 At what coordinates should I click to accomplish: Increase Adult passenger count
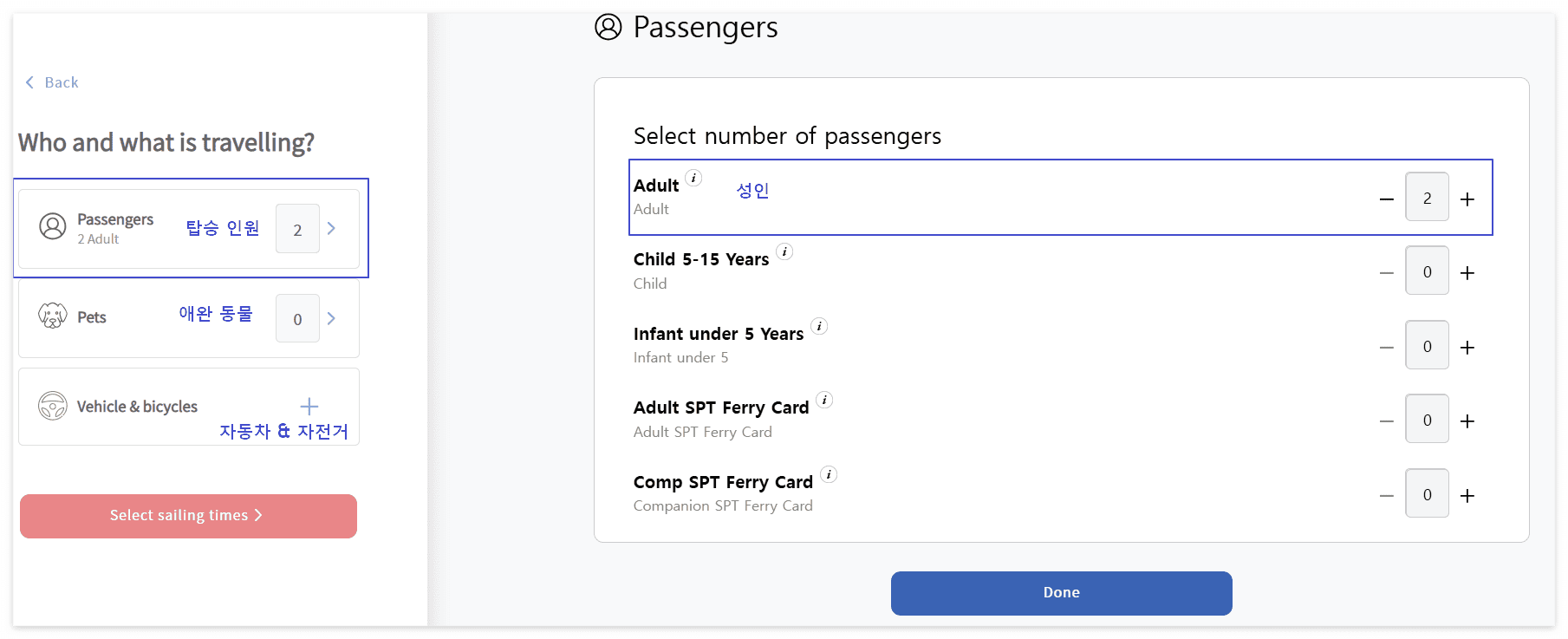click(1467, 199)
